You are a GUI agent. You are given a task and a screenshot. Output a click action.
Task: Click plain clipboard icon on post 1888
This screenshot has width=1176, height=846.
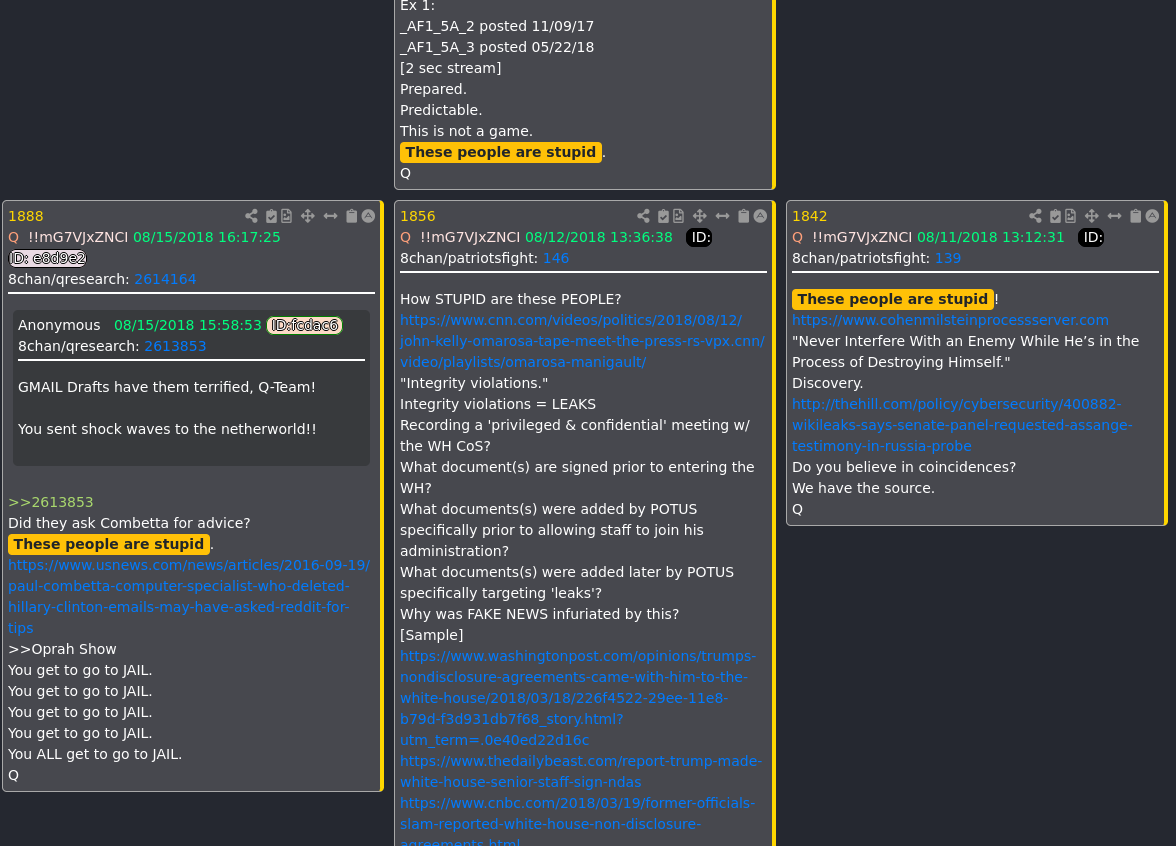(352, 216)
